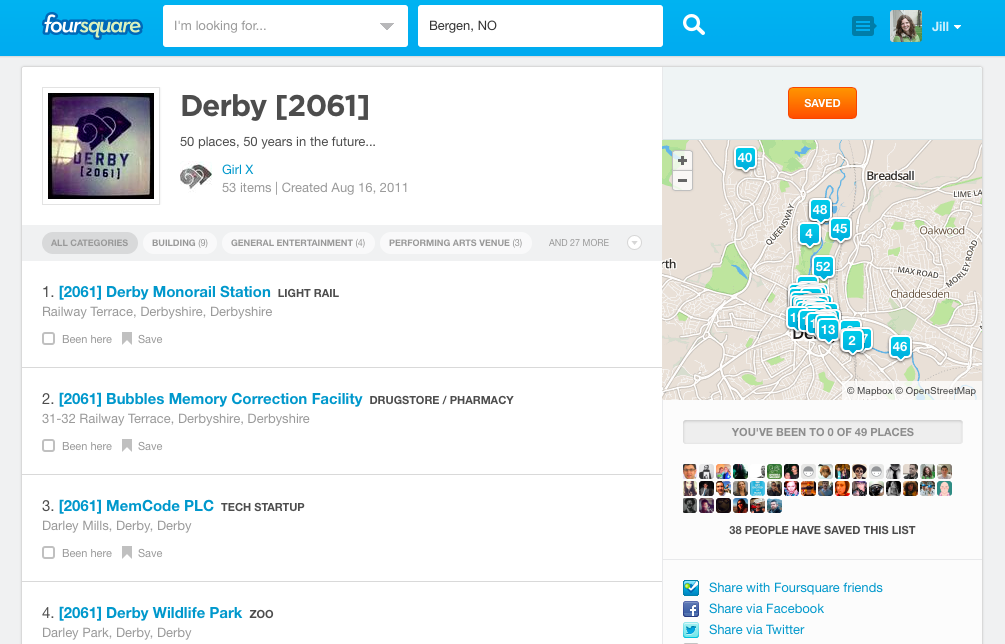This screenshot has height=644, width=1005.
Task: Click the Facebook share icon
Action: [691, 609]
